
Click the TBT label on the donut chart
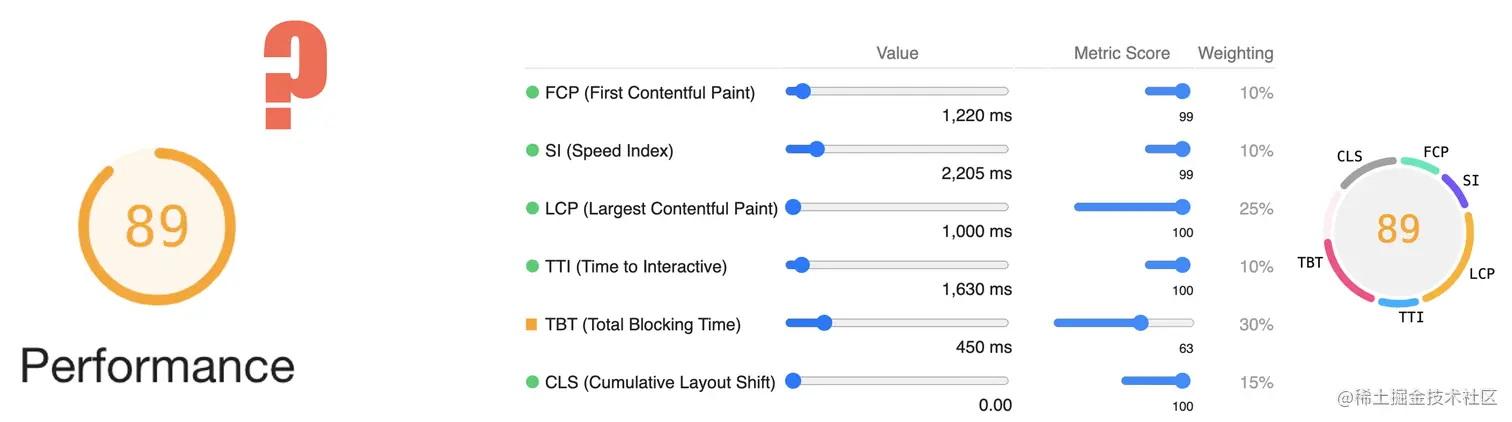click(x=1310, y=263)
